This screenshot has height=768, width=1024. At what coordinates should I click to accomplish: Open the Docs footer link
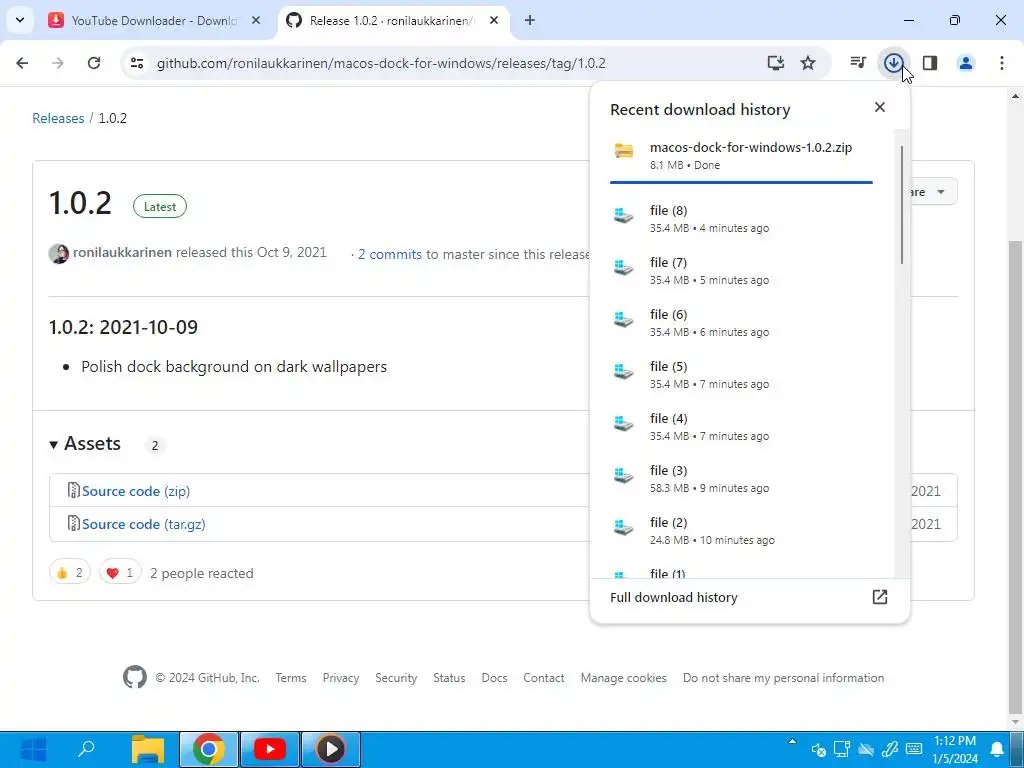tap(494, 678)
